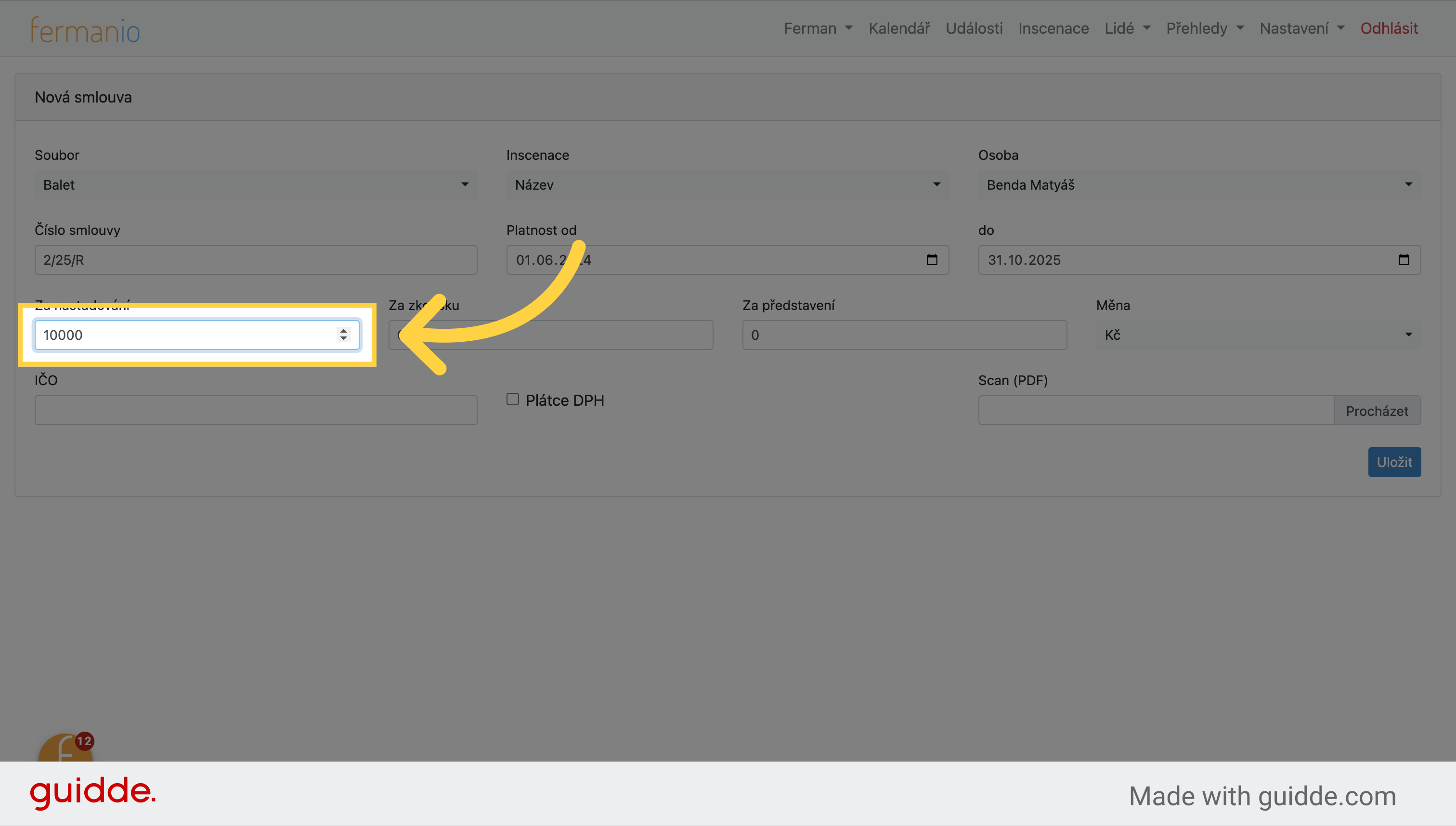The width and height of the screenshot is (1456, 826).
Task: Click the do date field showing 31.10.2025
Action: tap(1199, 260)
